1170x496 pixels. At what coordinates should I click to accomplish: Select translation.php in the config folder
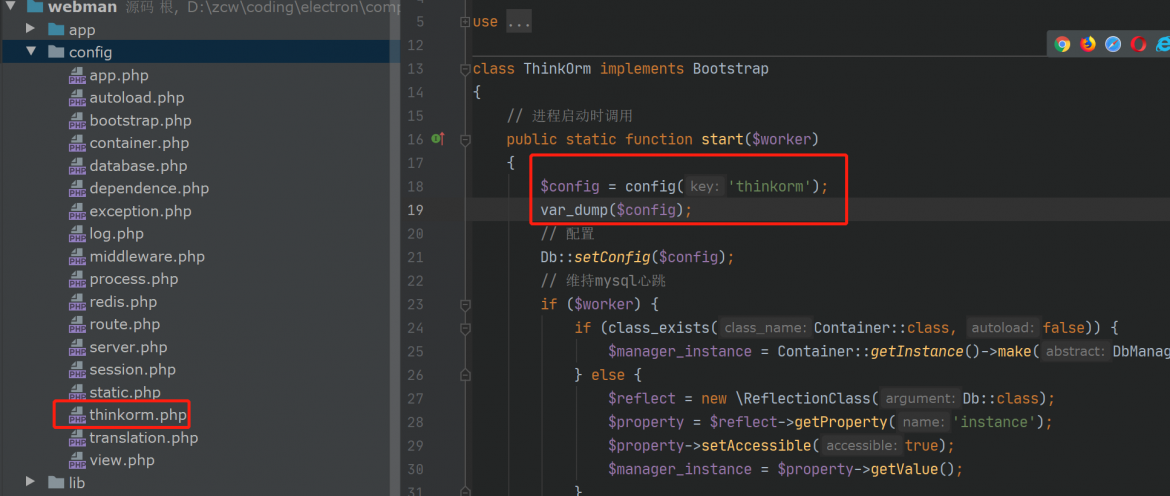coord(144,438)
